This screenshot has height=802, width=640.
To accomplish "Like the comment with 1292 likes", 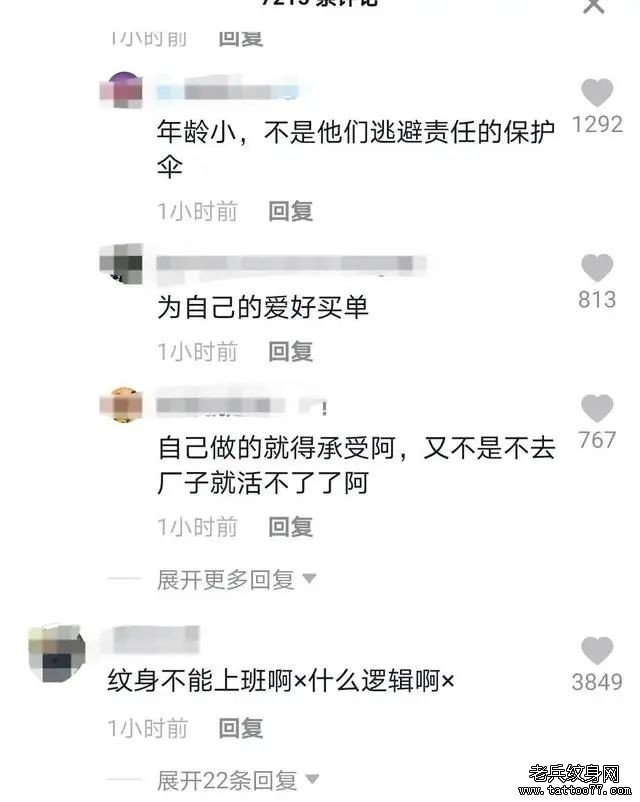I will coord(597,93).
